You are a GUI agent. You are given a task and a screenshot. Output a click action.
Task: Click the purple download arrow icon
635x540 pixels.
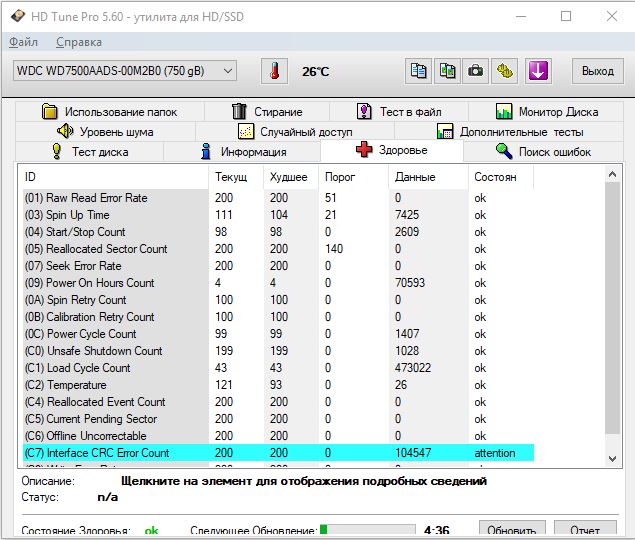[x=538, y=71]
